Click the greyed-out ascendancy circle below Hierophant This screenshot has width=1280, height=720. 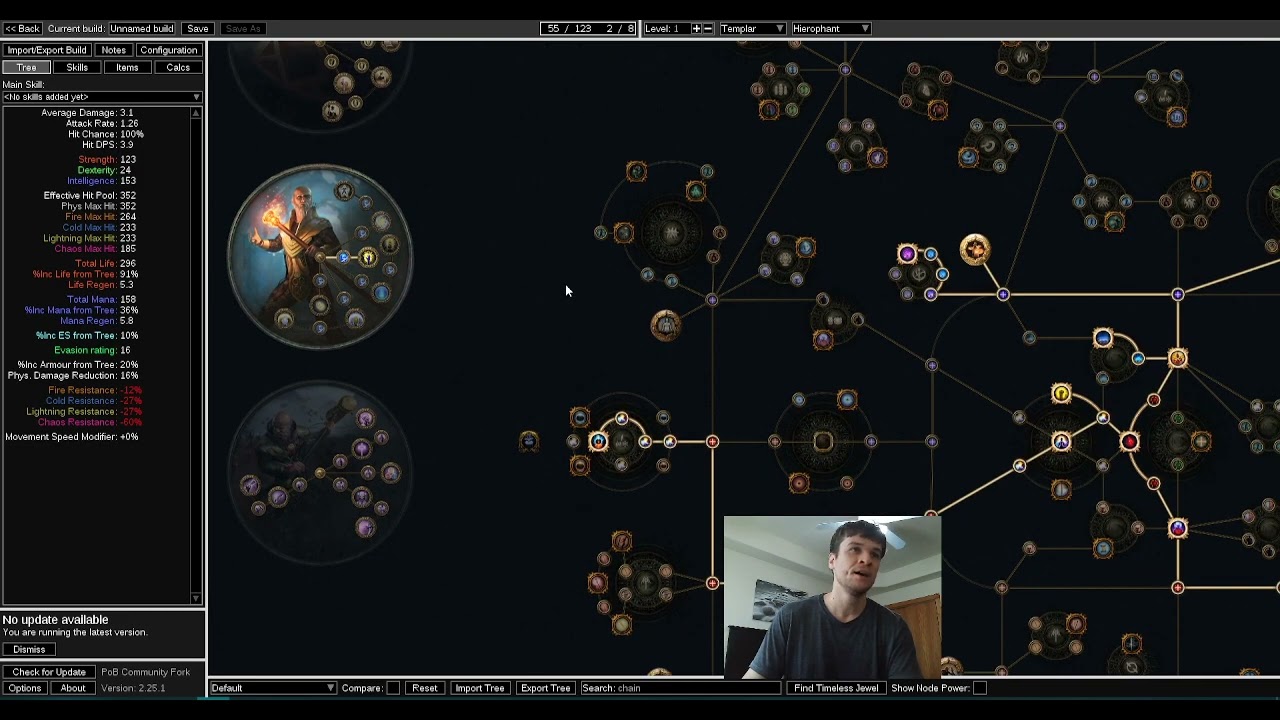pos(319,474)
